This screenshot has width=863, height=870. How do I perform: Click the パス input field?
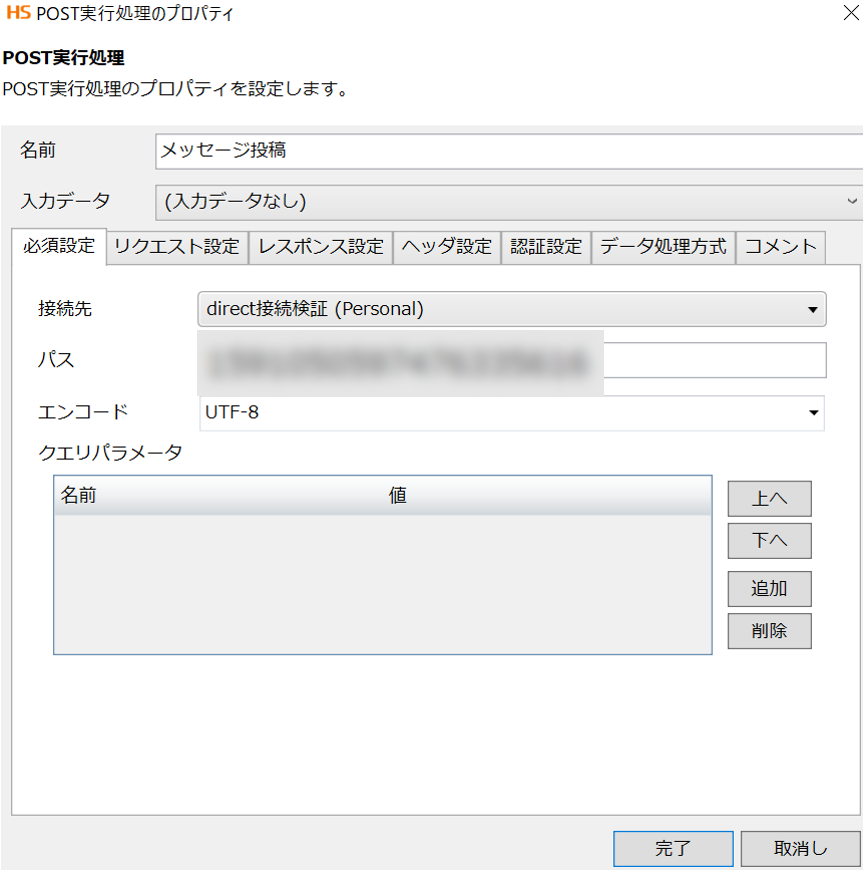[x=512, y=361]
